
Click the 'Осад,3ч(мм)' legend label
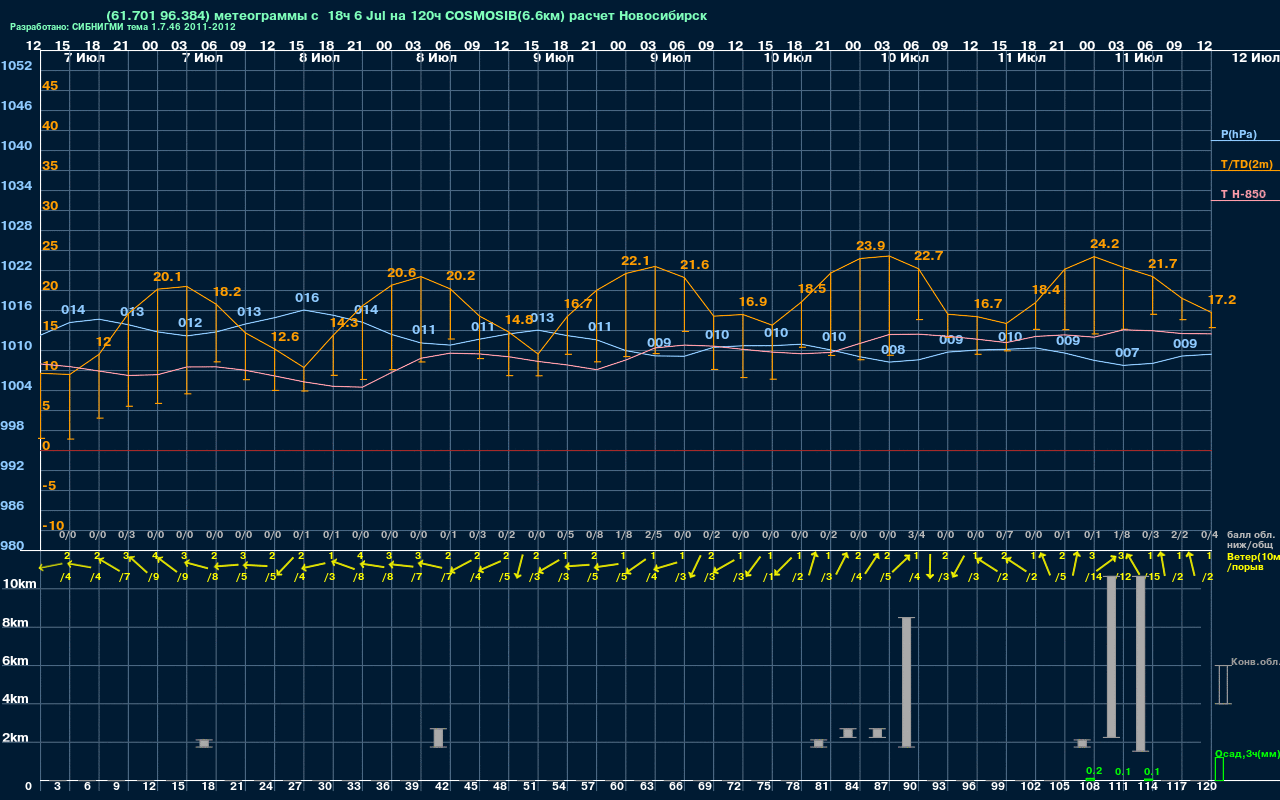(1246, 753)
